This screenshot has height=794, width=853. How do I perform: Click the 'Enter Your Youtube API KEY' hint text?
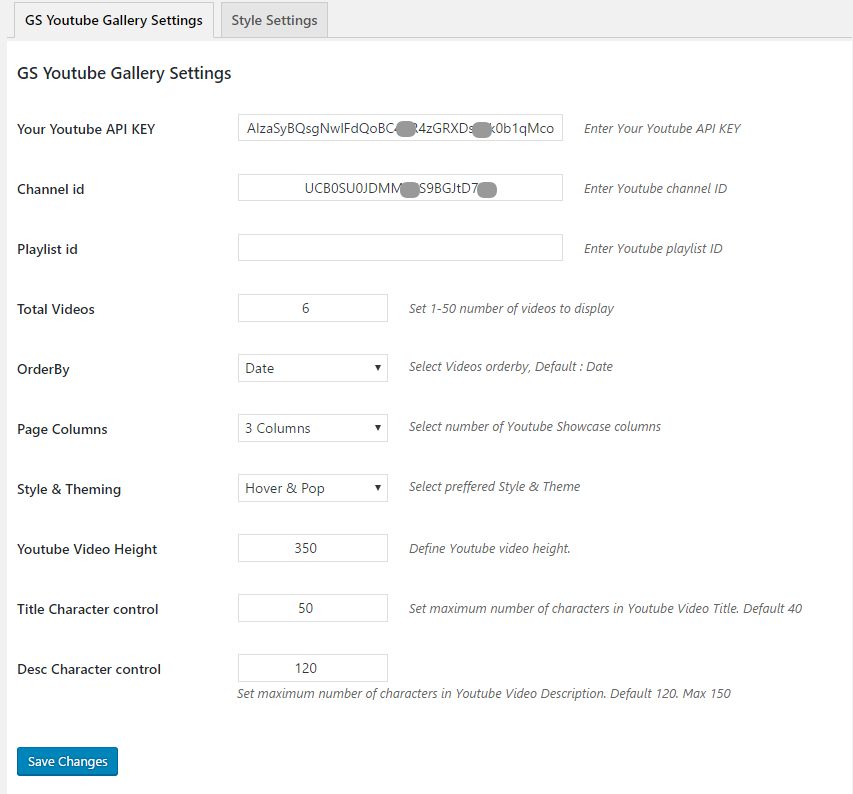[662, 128]
